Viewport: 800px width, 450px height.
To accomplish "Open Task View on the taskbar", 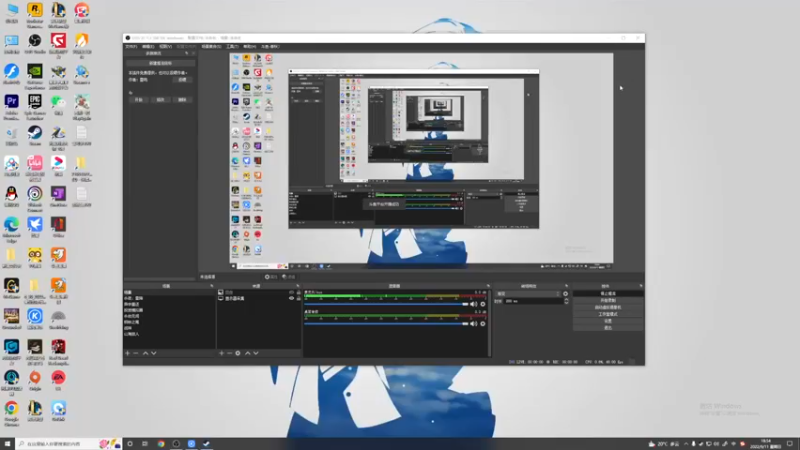I will point(145,444).
